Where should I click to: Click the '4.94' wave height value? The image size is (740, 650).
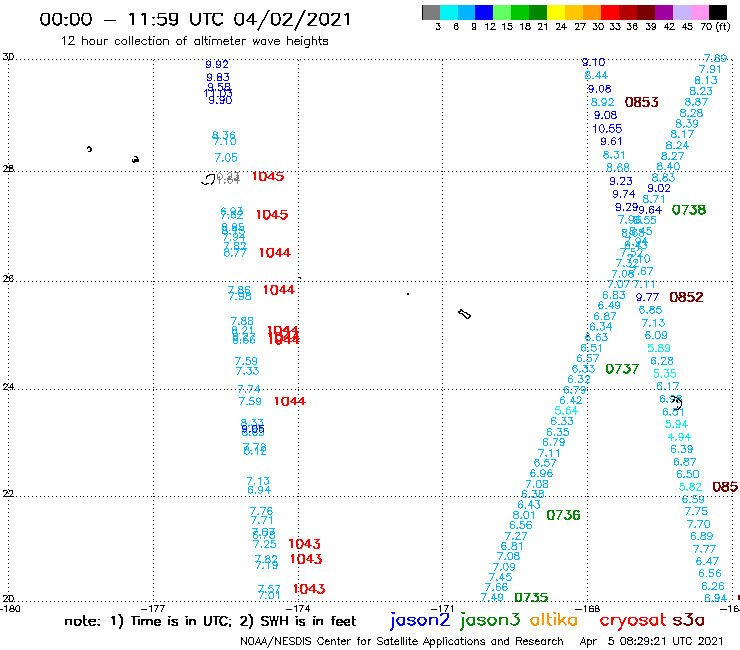tap(679, 437)
